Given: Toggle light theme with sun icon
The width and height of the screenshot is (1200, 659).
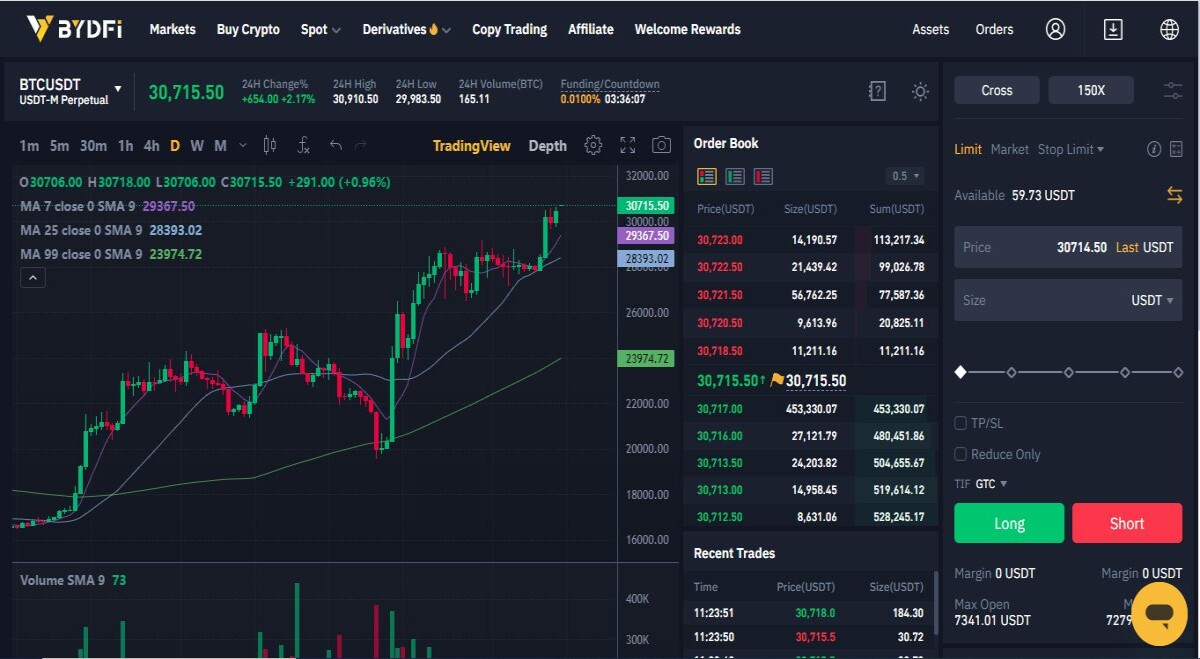Looking at the screenshot, I should pos(920,92).
